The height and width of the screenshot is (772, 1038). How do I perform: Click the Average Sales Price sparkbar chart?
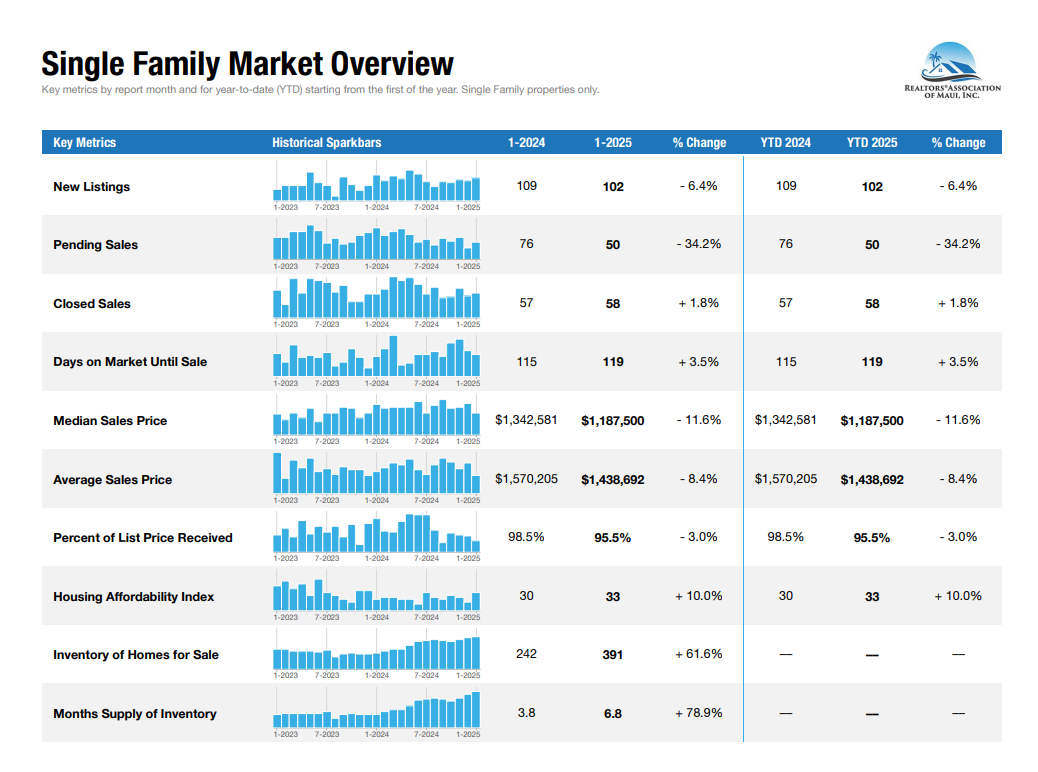click(377, 478)
